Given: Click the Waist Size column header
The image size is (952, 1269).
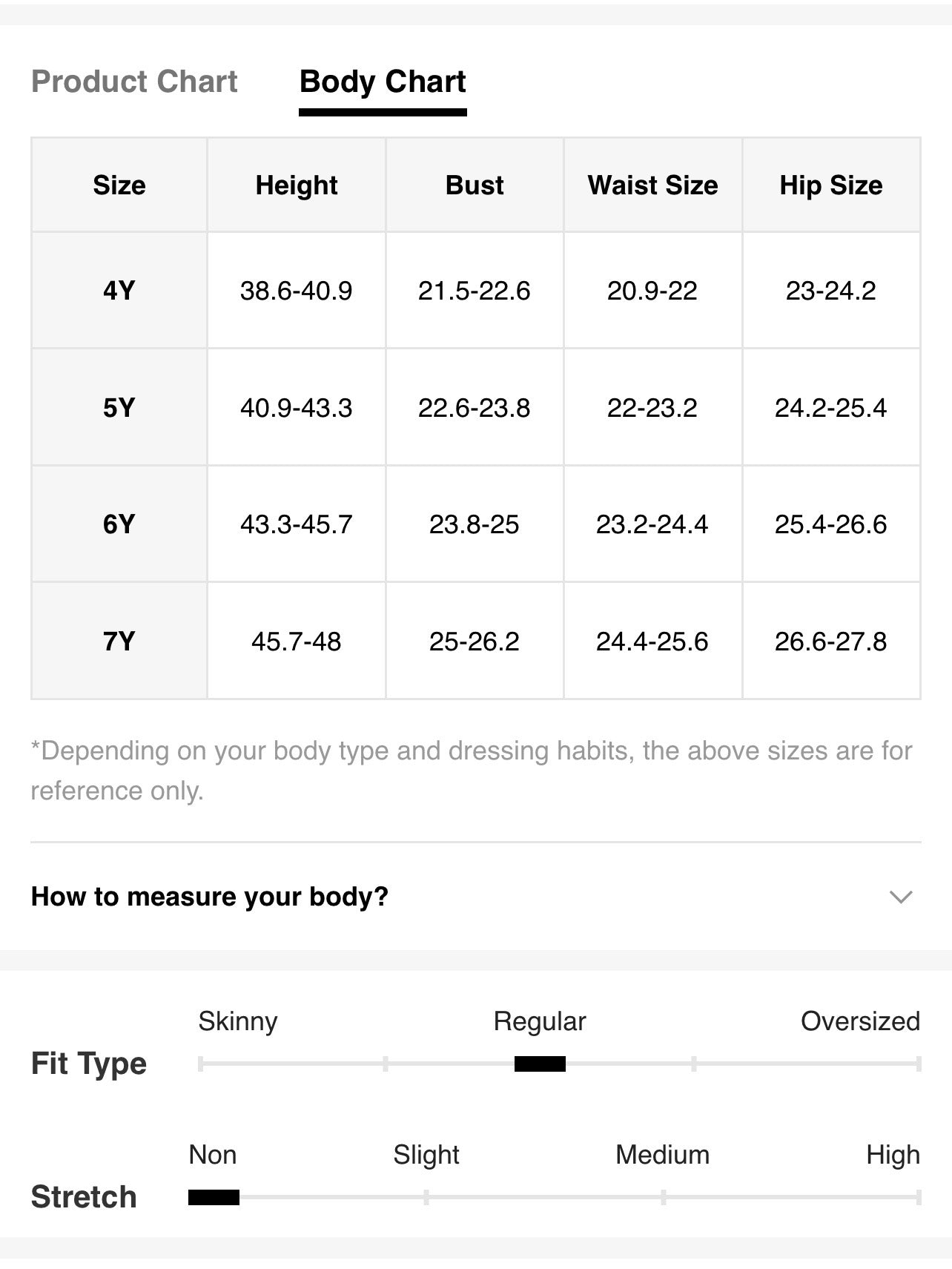Looking at the screenshot, I should 653,185.
